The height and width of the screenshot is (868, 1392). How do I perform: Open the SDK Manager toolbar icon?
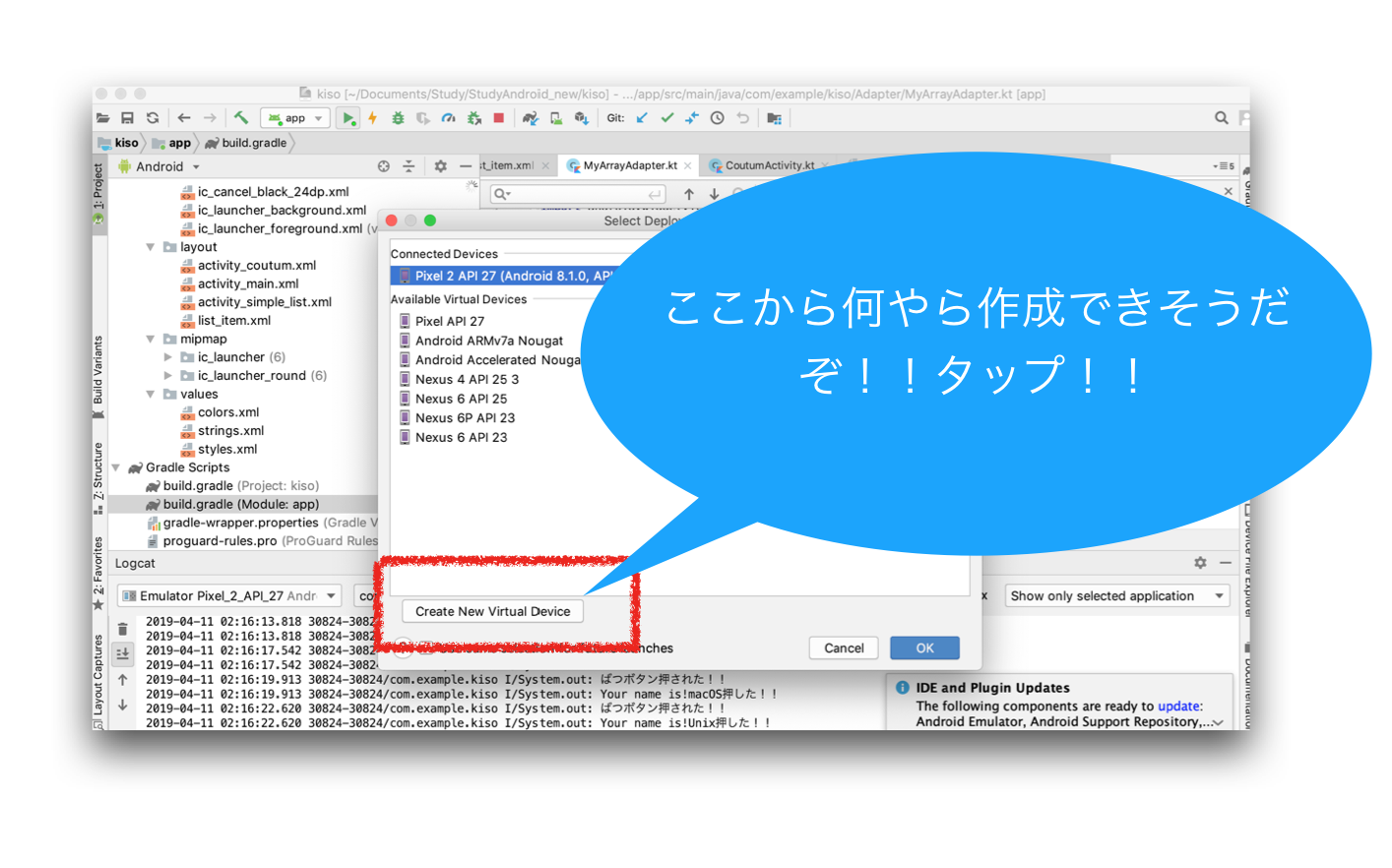581,118
